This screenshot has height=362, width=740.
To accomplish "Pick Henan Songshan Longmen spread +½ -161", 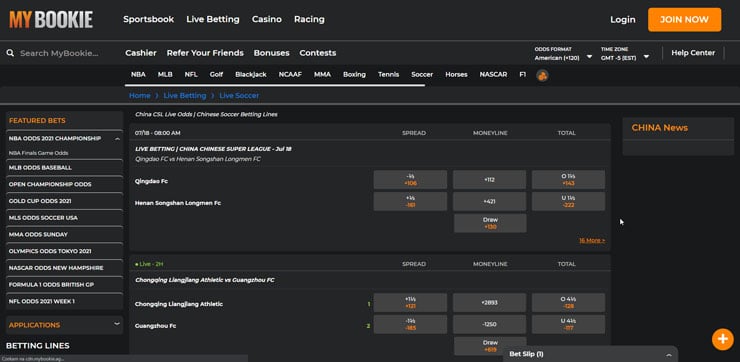I will [x=410, y=202].
